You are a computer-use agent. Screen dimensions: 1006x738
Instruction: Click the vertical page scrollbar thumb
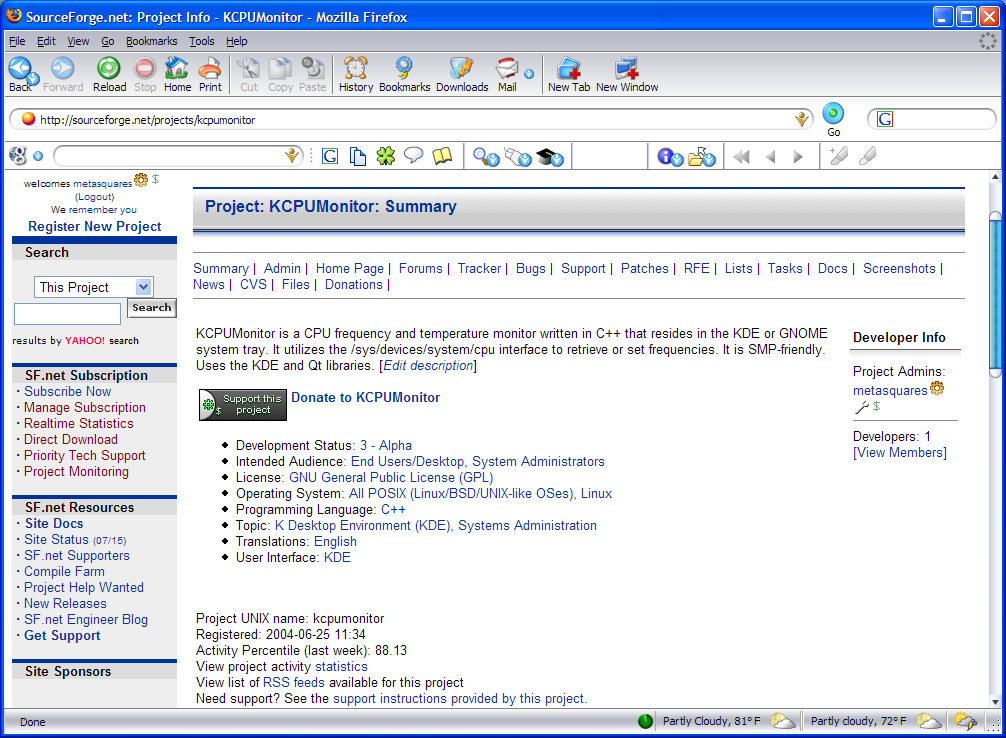(994, 295)
